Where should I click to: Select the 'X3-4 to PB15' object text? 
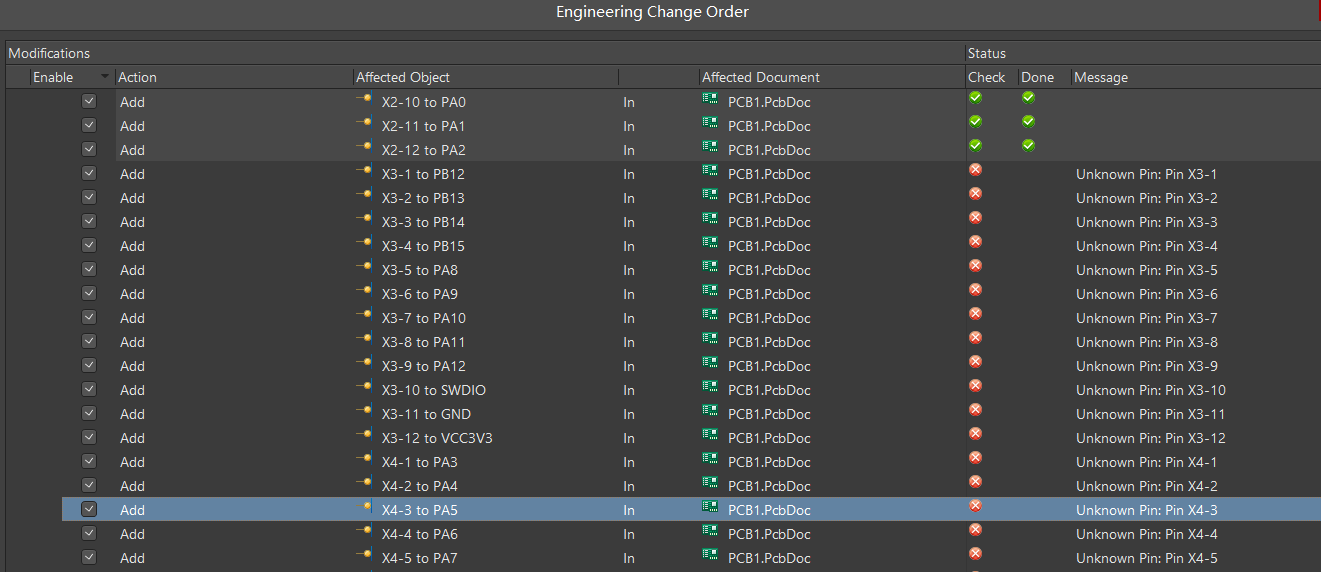coord(423,246)
